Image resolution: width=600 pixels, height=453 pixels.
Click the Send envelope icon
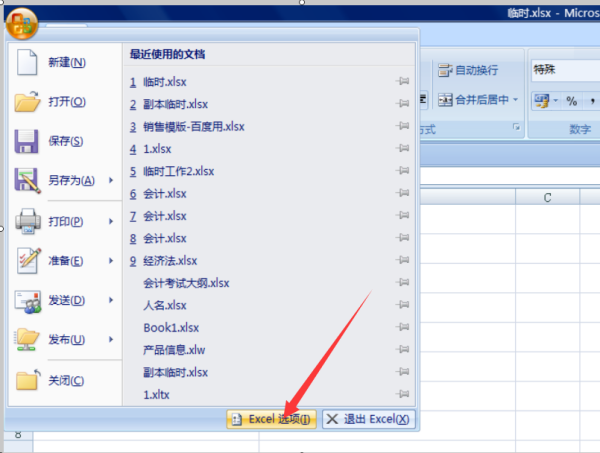28,301
